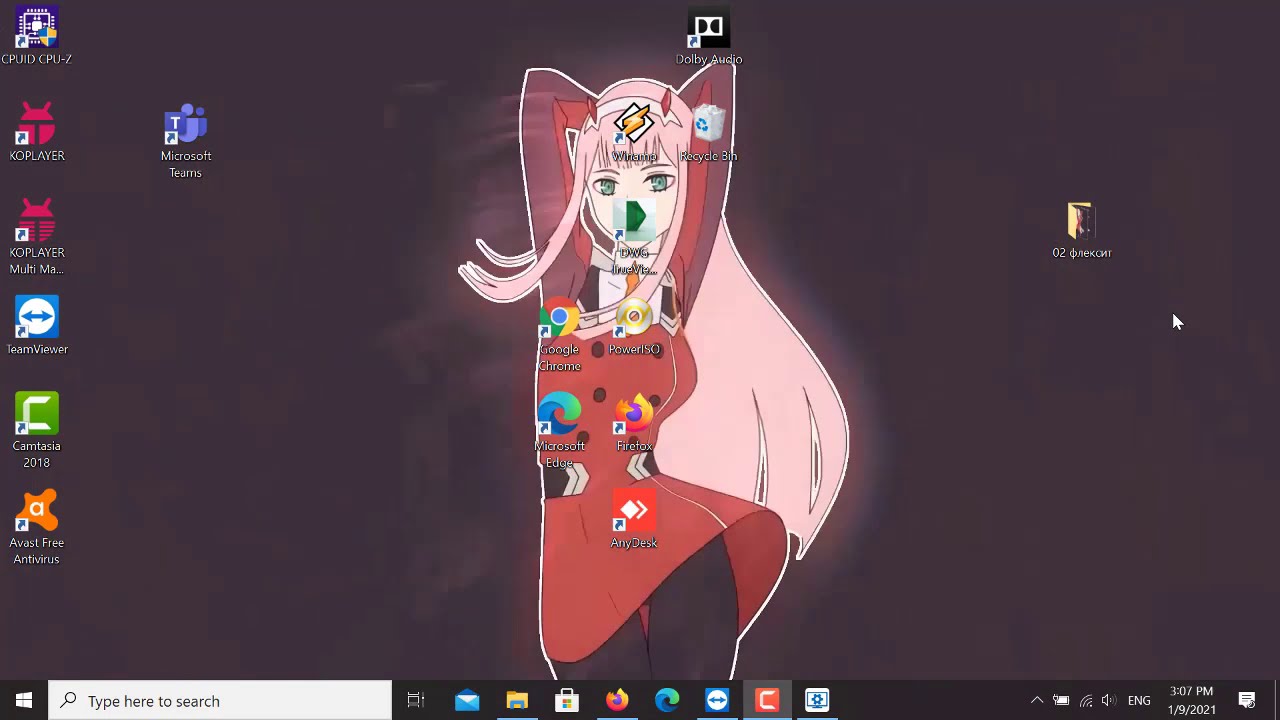Screen dimensions: 1280x720
Task: Click the taskbar search box
Action: pos(220,700)
